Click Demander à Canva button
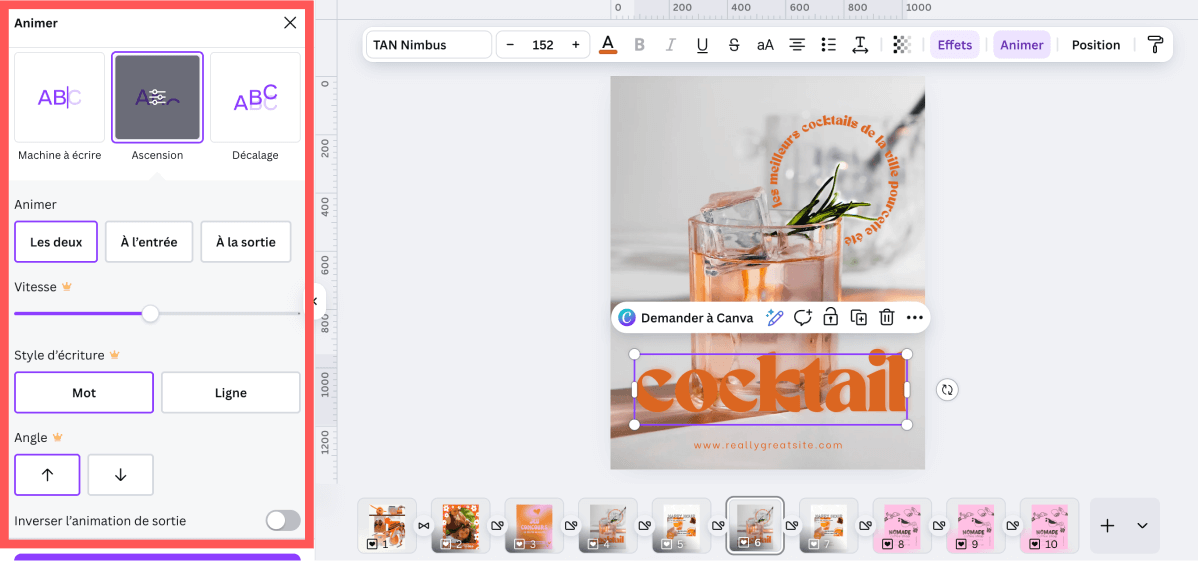Screen dimensions: 1200x561 (685, 318)
